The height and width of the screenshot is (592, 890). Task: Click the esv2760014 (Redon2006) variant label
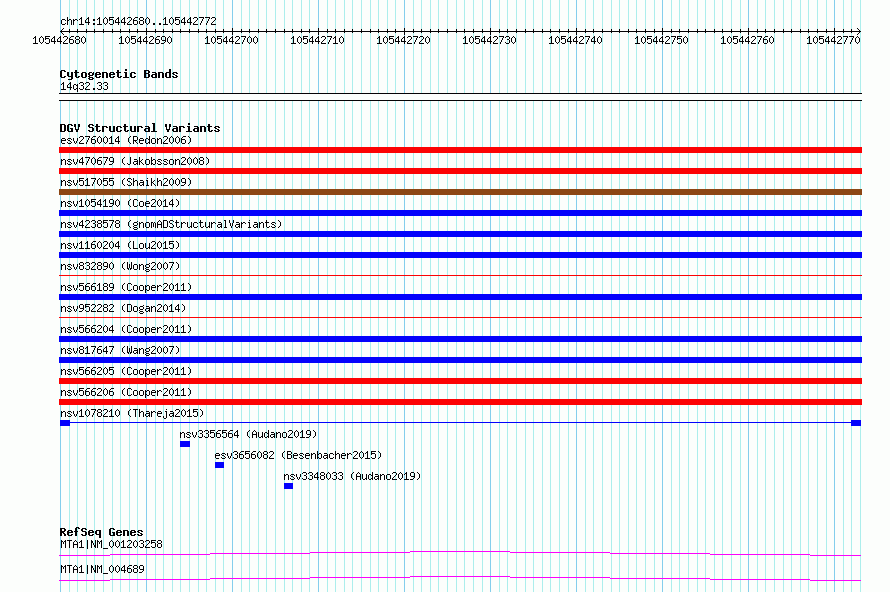tap(126, 140)
